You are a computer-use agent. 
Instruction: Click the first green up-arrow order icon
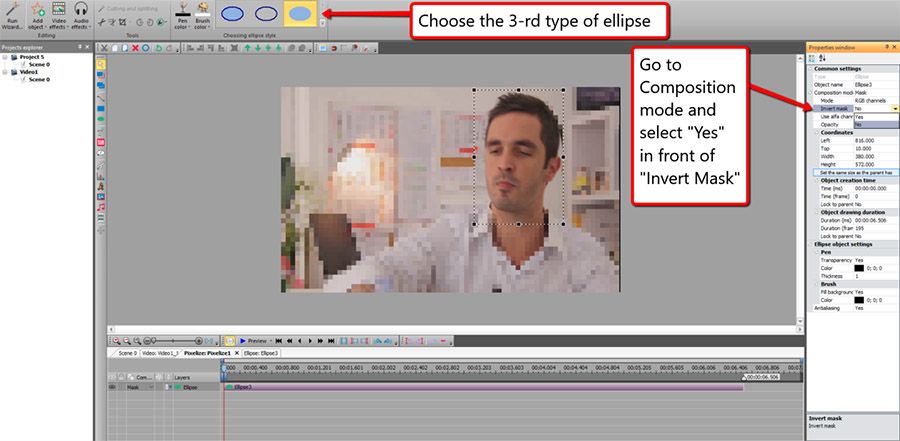coord(247,48)
